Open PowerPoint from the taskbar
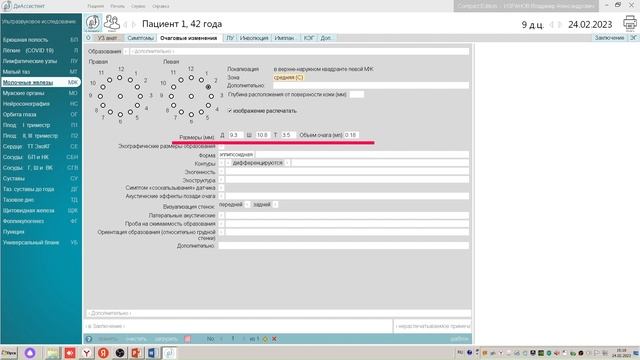640x360 pixels. tap(136, 353)
